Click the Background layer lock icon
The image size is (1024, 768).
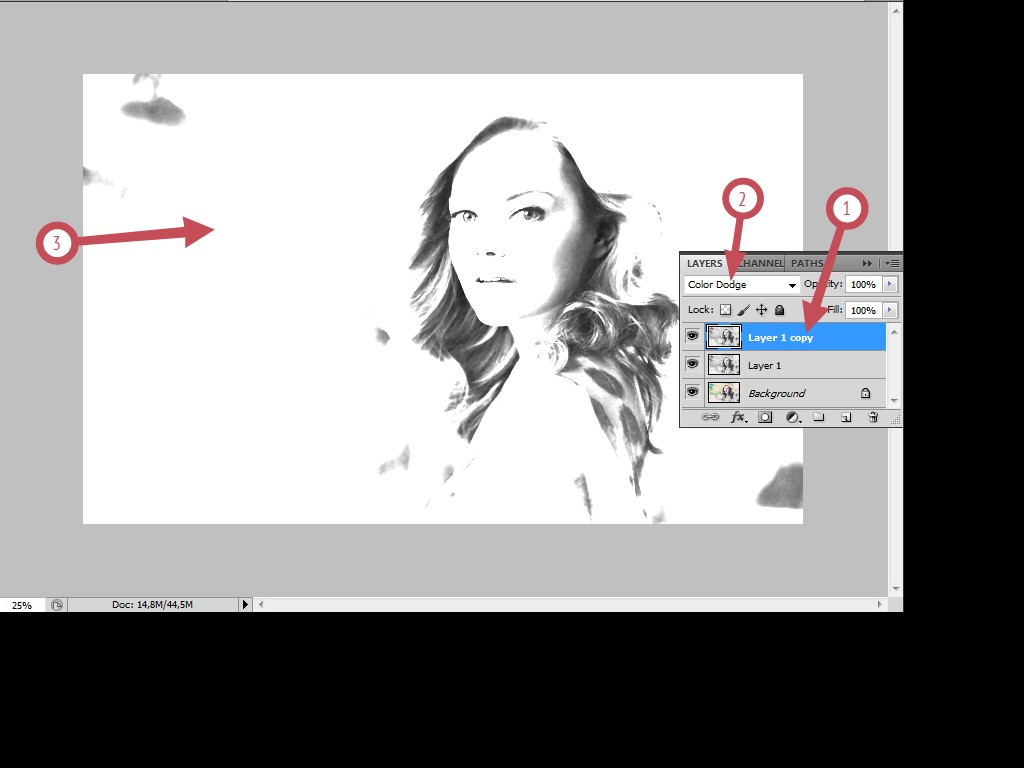(865, 393)
